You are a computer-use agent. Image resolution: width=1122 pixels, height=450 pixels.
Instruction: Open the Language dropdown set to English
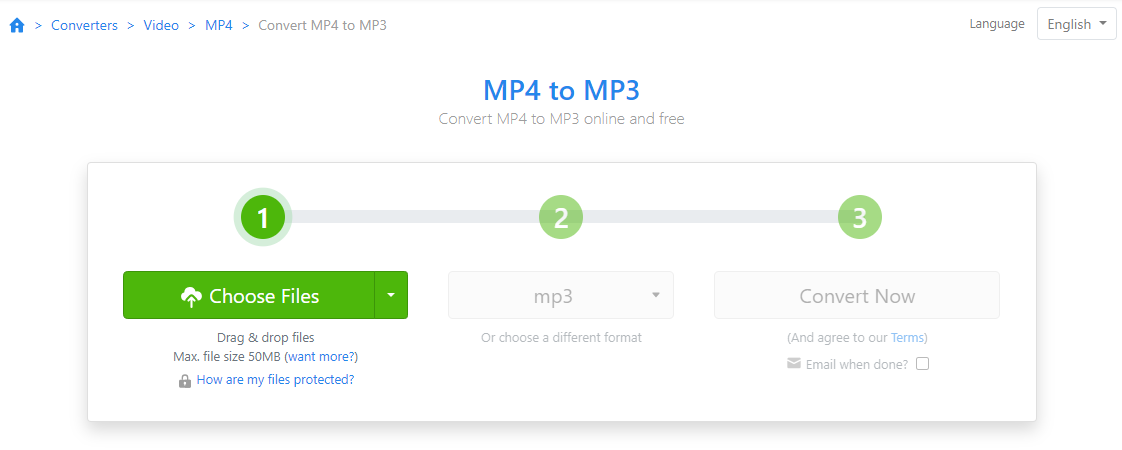(x=1076, y=24)
